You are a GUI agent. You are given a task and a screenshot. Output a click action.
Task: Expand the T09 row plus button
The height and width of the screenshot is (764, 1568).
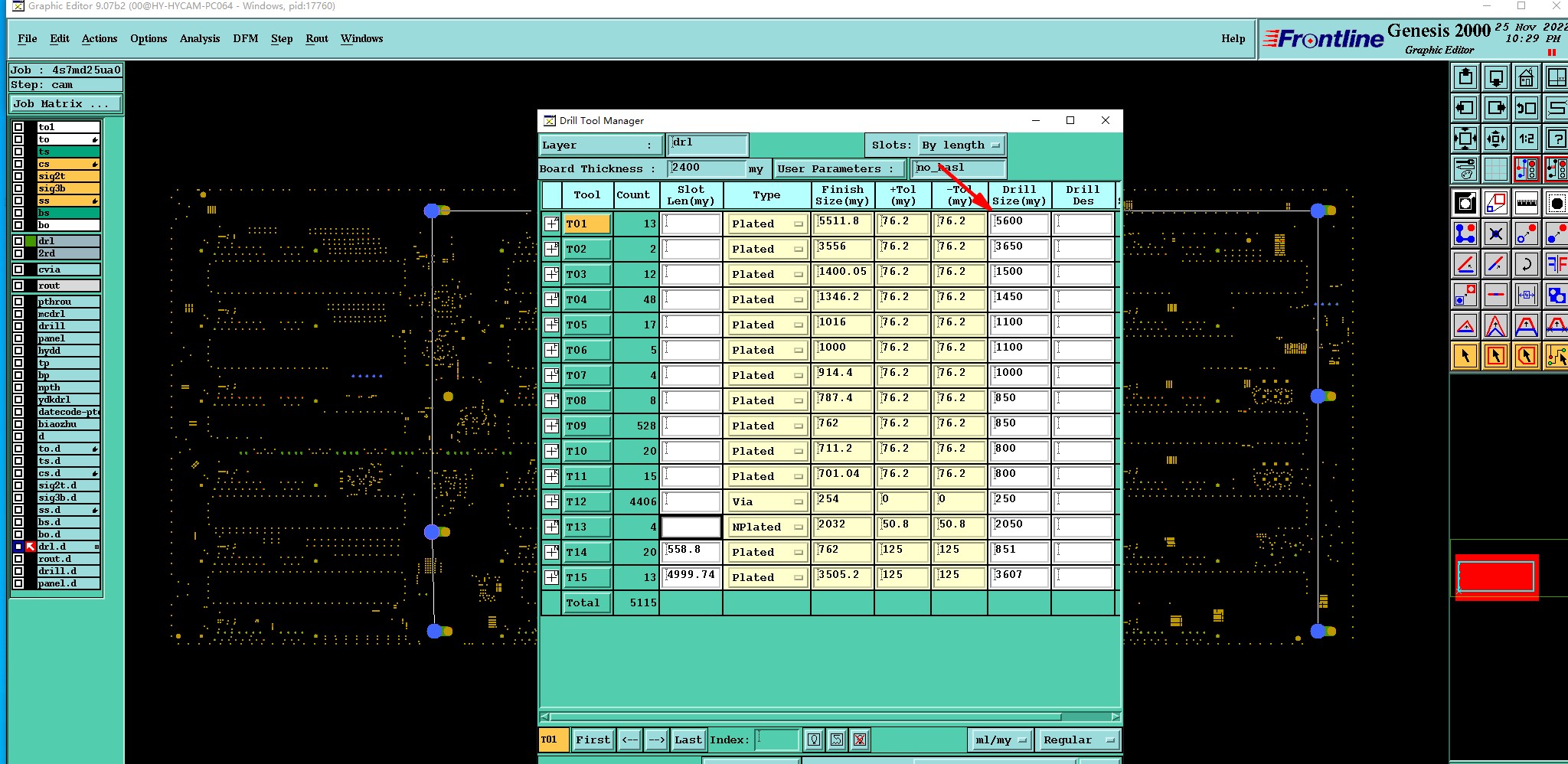(x=551, y=426)
